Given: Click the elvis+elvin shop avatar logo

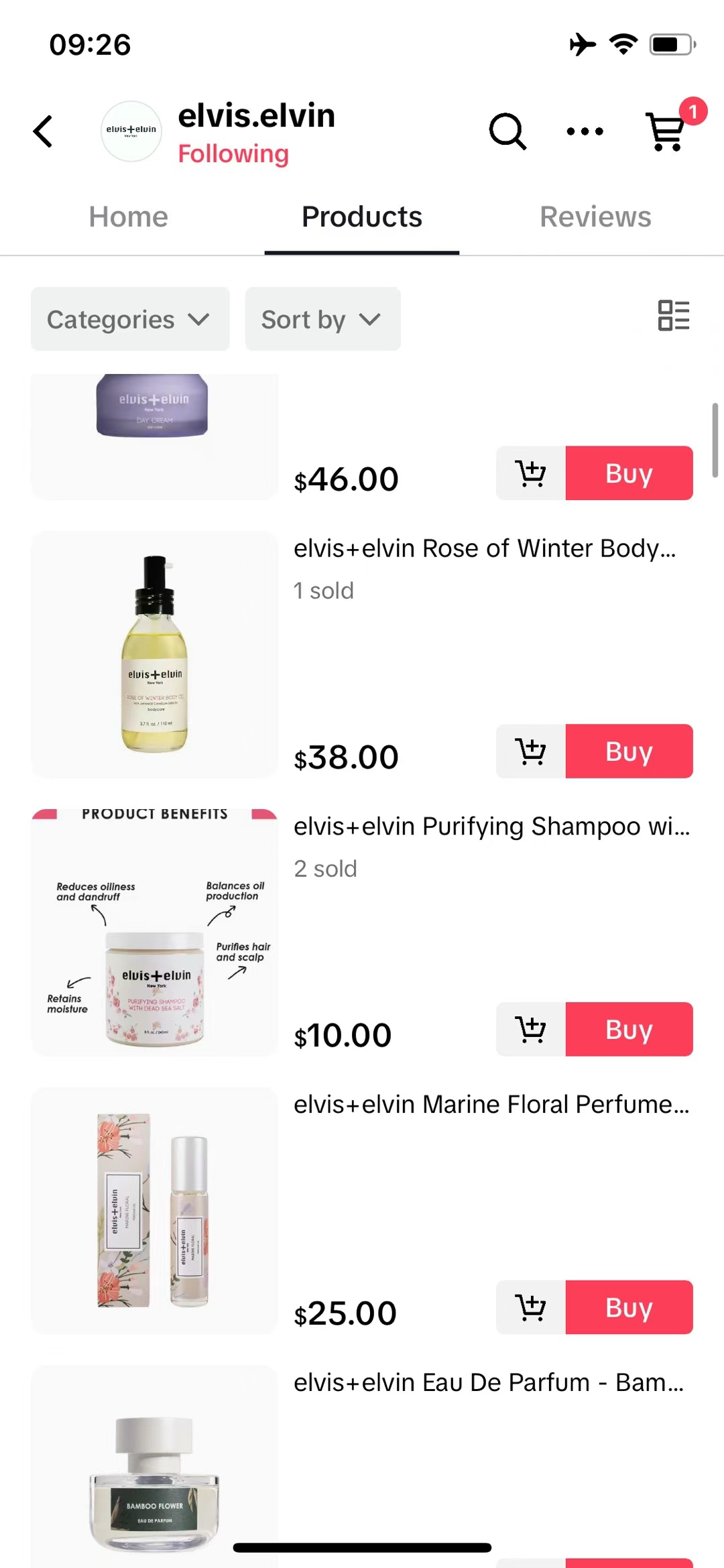Looking at the screenshot, I should (131, 131).
